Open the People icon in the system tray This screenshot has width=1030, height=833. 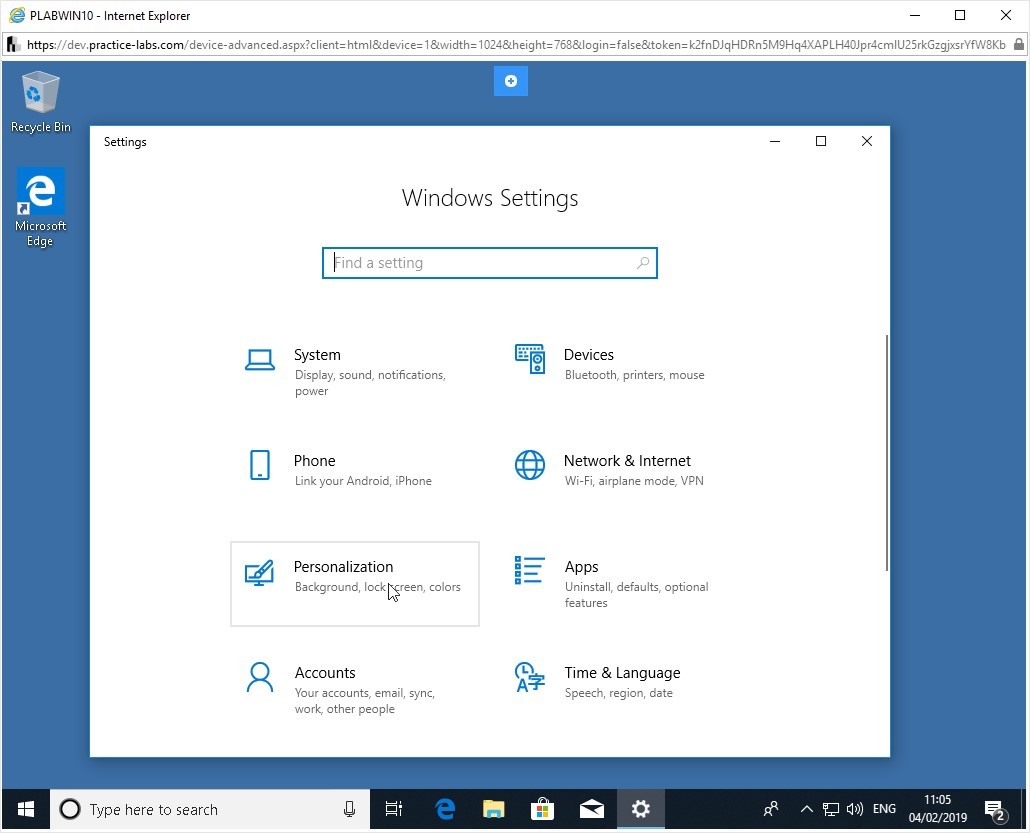tap(771, 809)
